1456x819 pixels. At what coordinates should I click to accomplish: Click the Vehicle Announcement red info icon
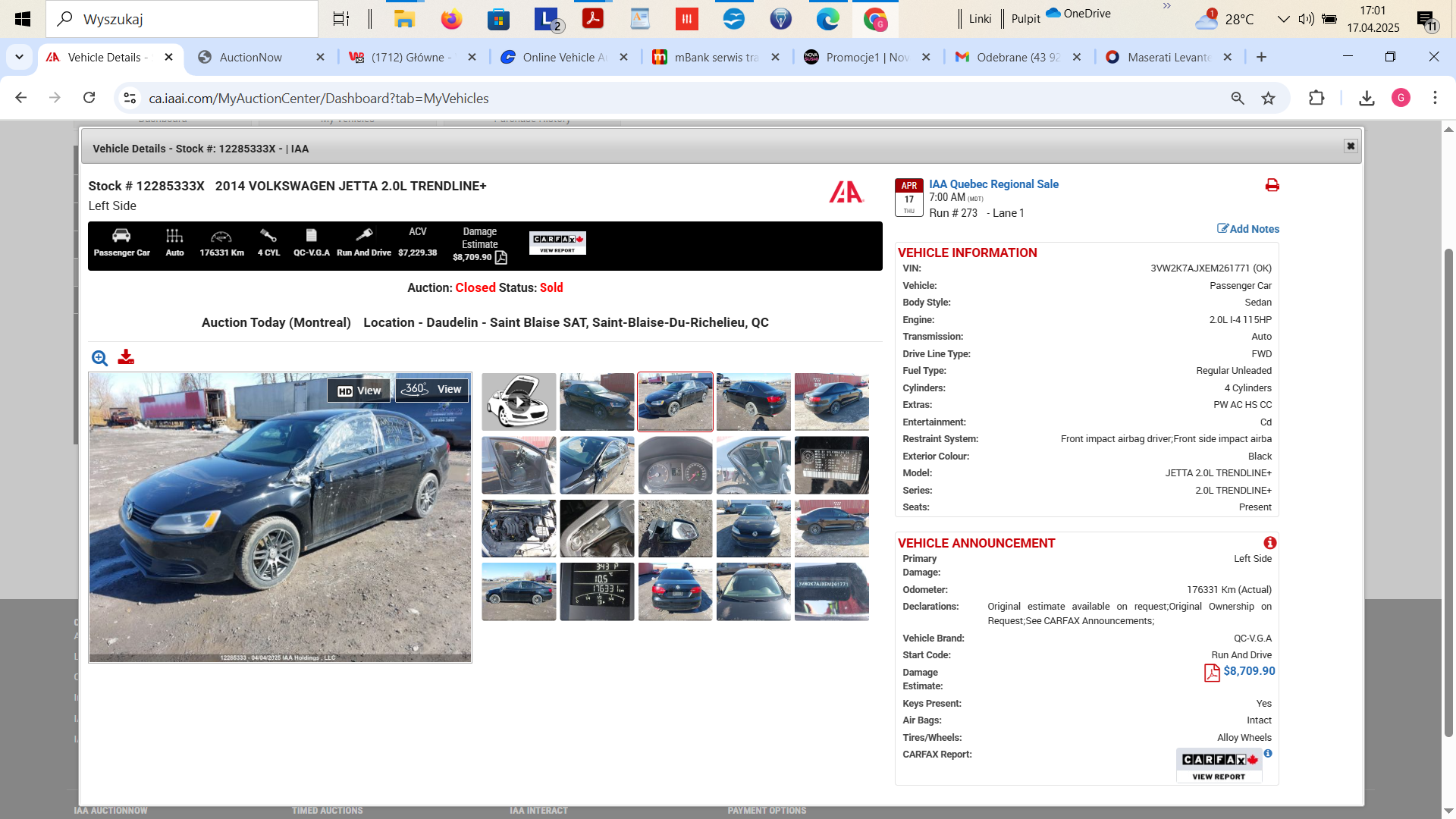1270,543
